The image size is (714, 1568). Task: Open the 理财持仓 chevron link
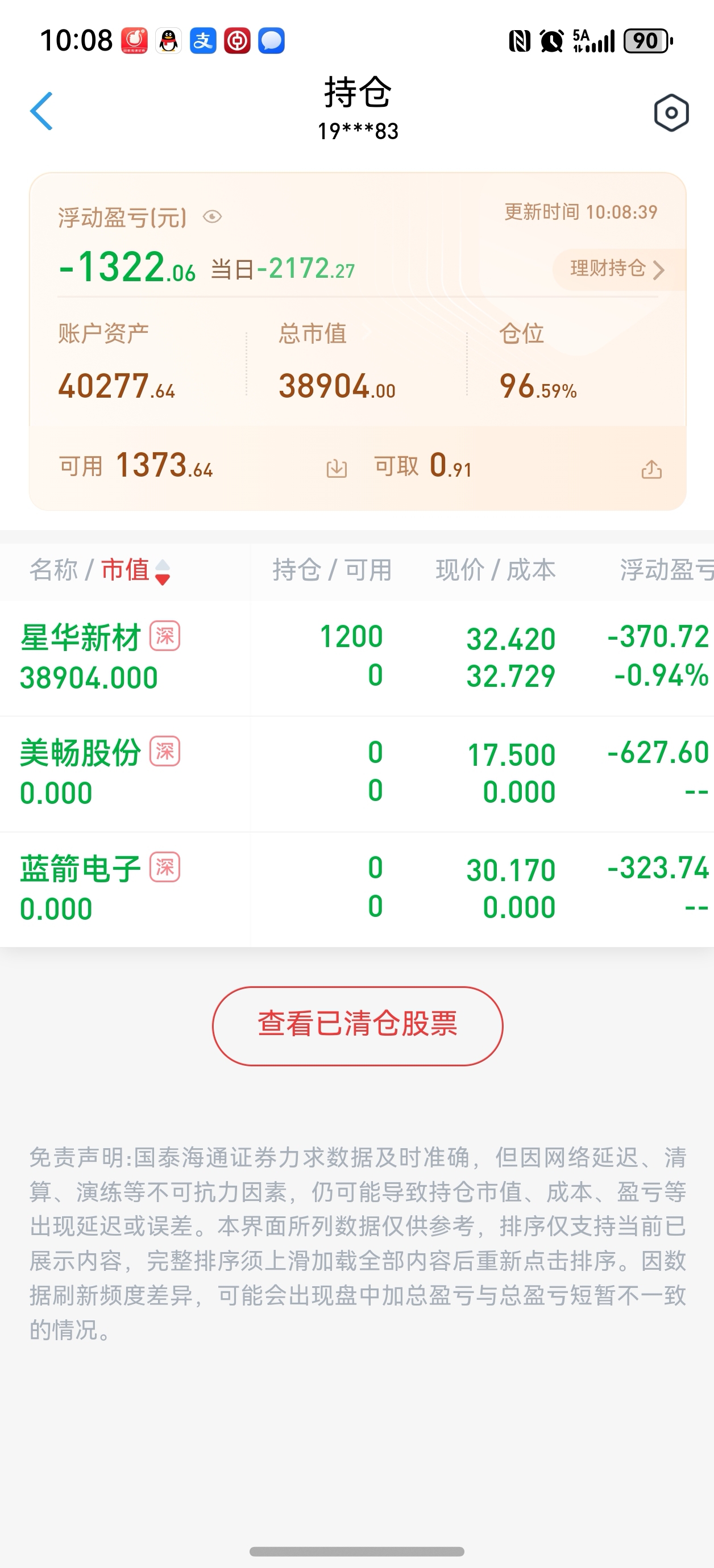(617, 268)
